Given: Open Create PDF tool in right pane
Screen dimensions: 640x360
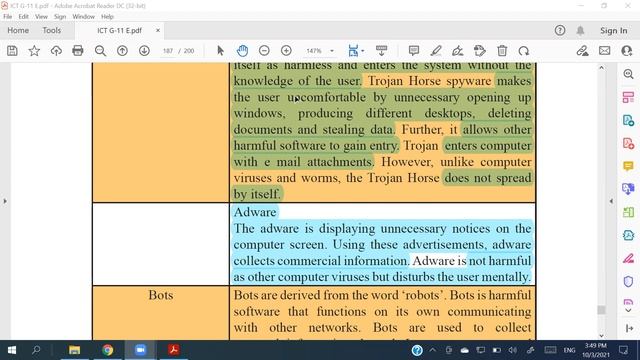Looking at the screenshot, I should (x=628, y=143).
